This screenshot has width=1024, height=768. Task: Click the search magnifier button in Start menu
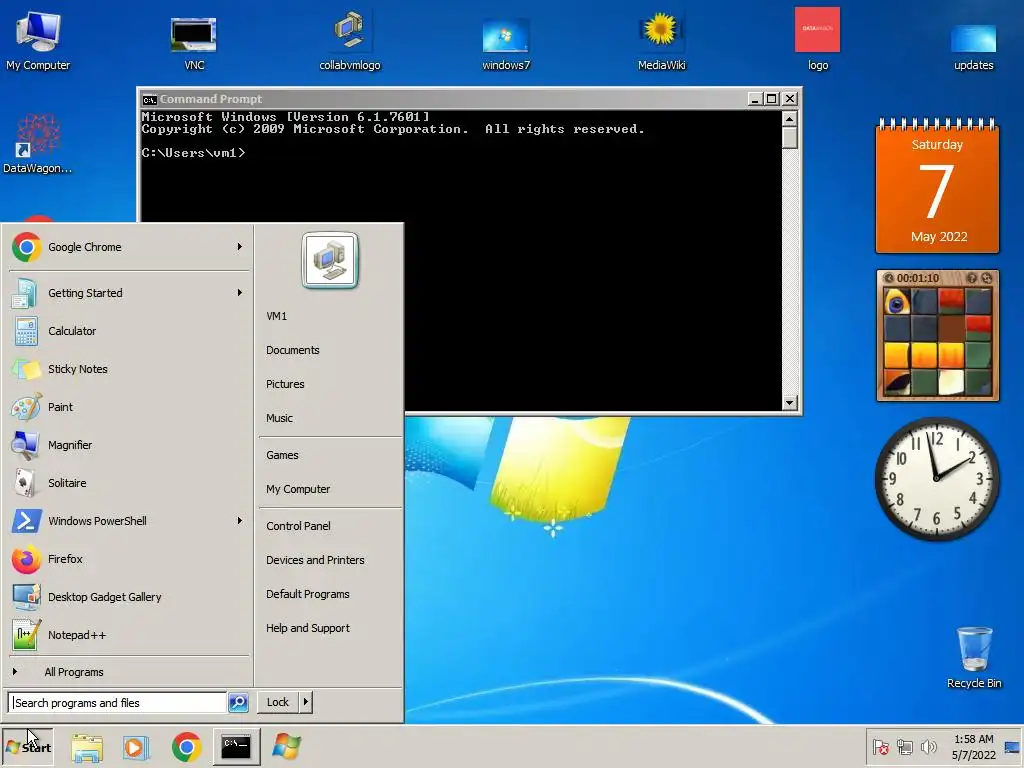[238, 703]
